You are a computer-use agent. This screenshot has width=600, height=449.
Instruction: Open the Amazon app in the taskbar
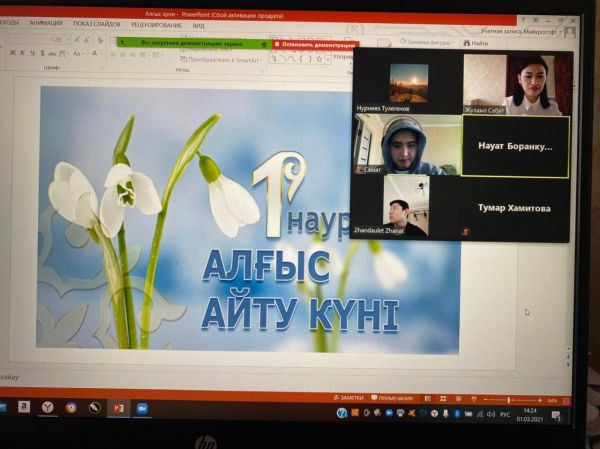[x=24, y=408]
